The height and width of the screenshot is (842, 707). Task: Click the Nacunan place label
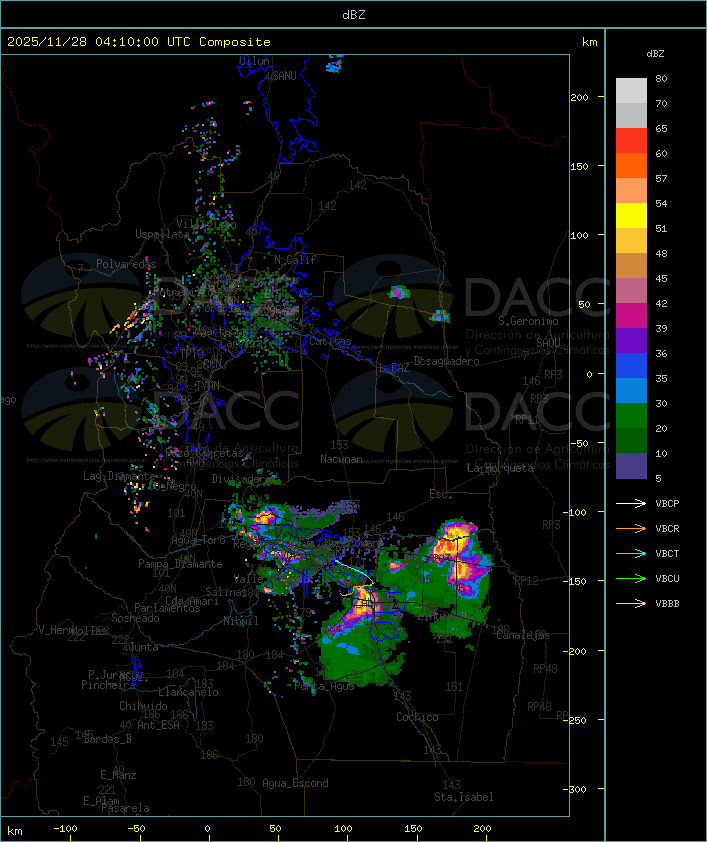341,459
